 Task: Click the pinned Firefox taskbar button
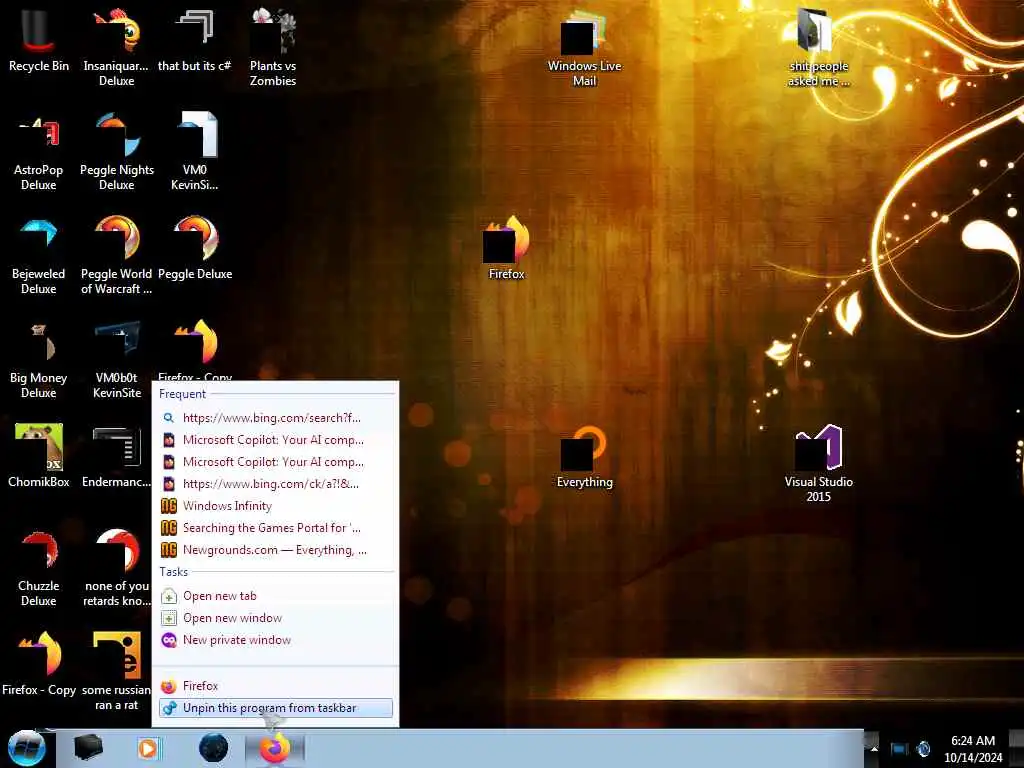(x=275, y=749)
